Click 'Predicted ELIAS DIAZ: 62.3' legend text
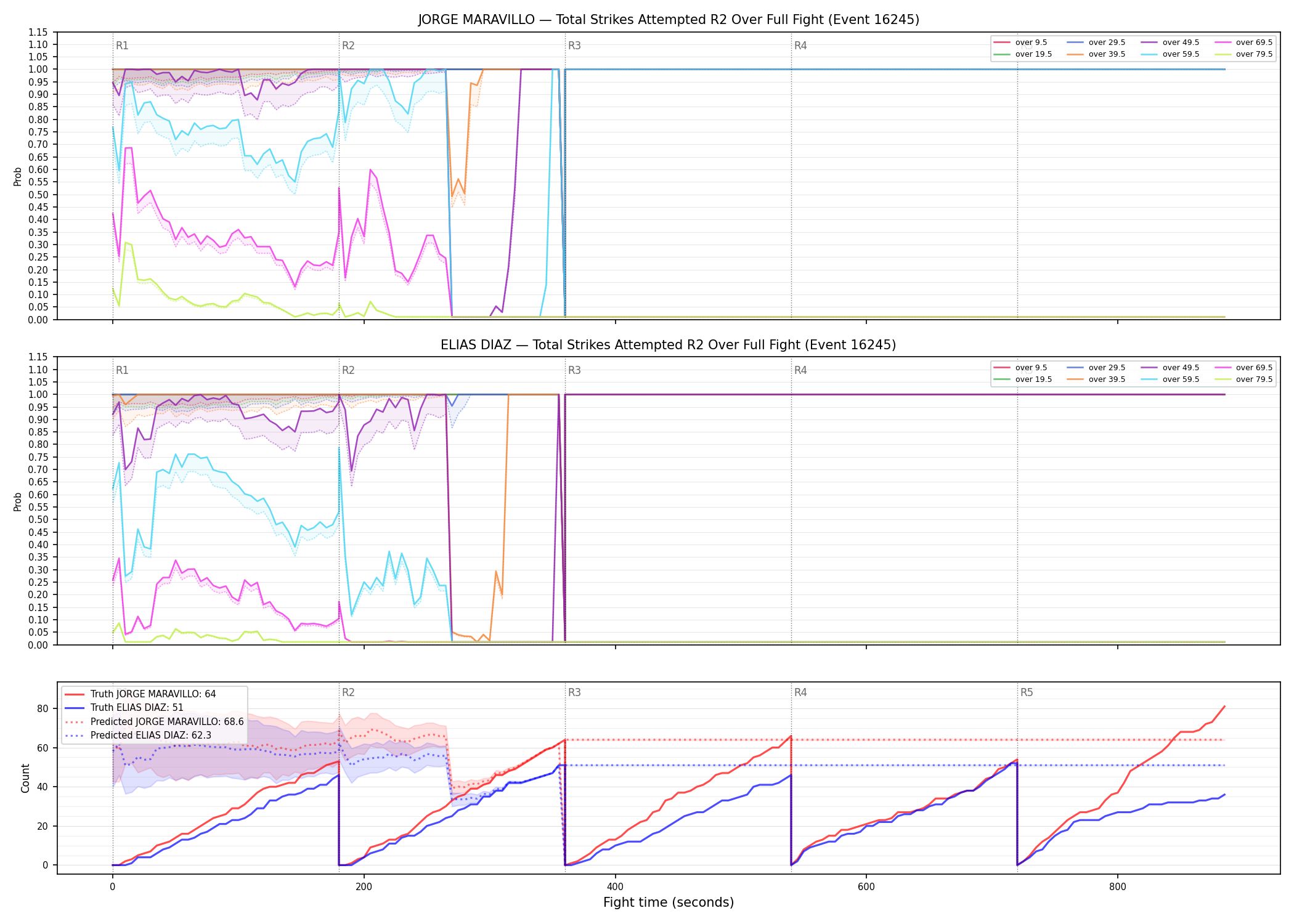 pyautogui.click(x=151, y=735)
